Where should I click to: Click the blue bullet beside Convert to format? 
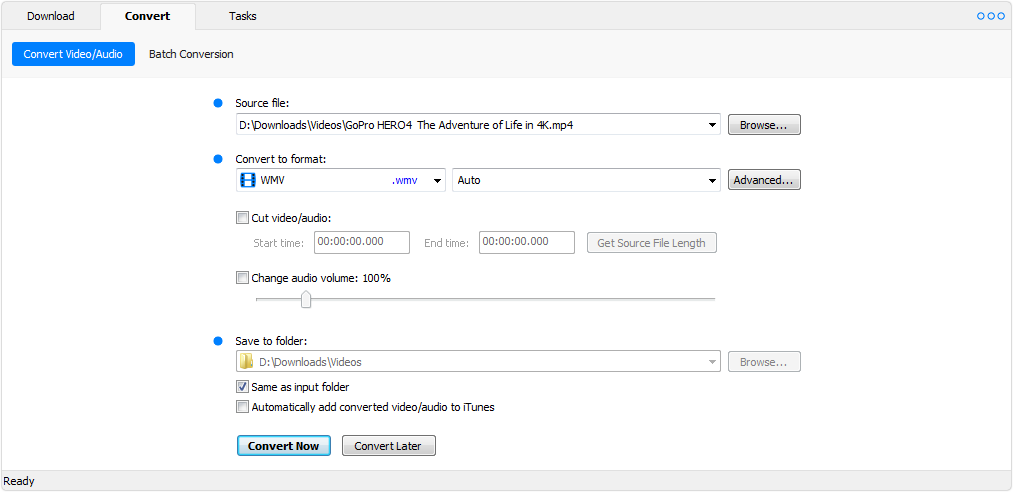[x=218, y=159]
